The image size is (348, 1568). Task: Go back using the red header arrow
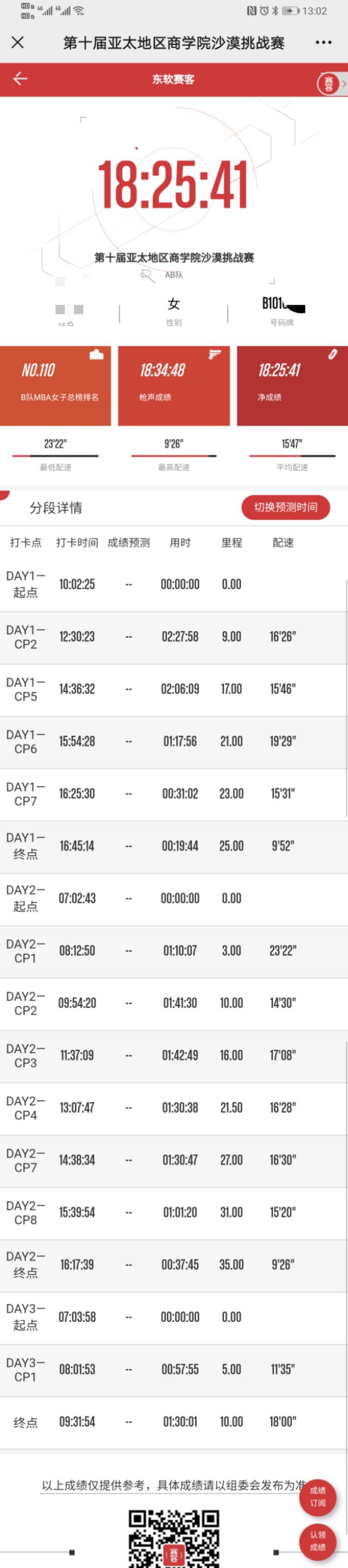pos(21,79)
